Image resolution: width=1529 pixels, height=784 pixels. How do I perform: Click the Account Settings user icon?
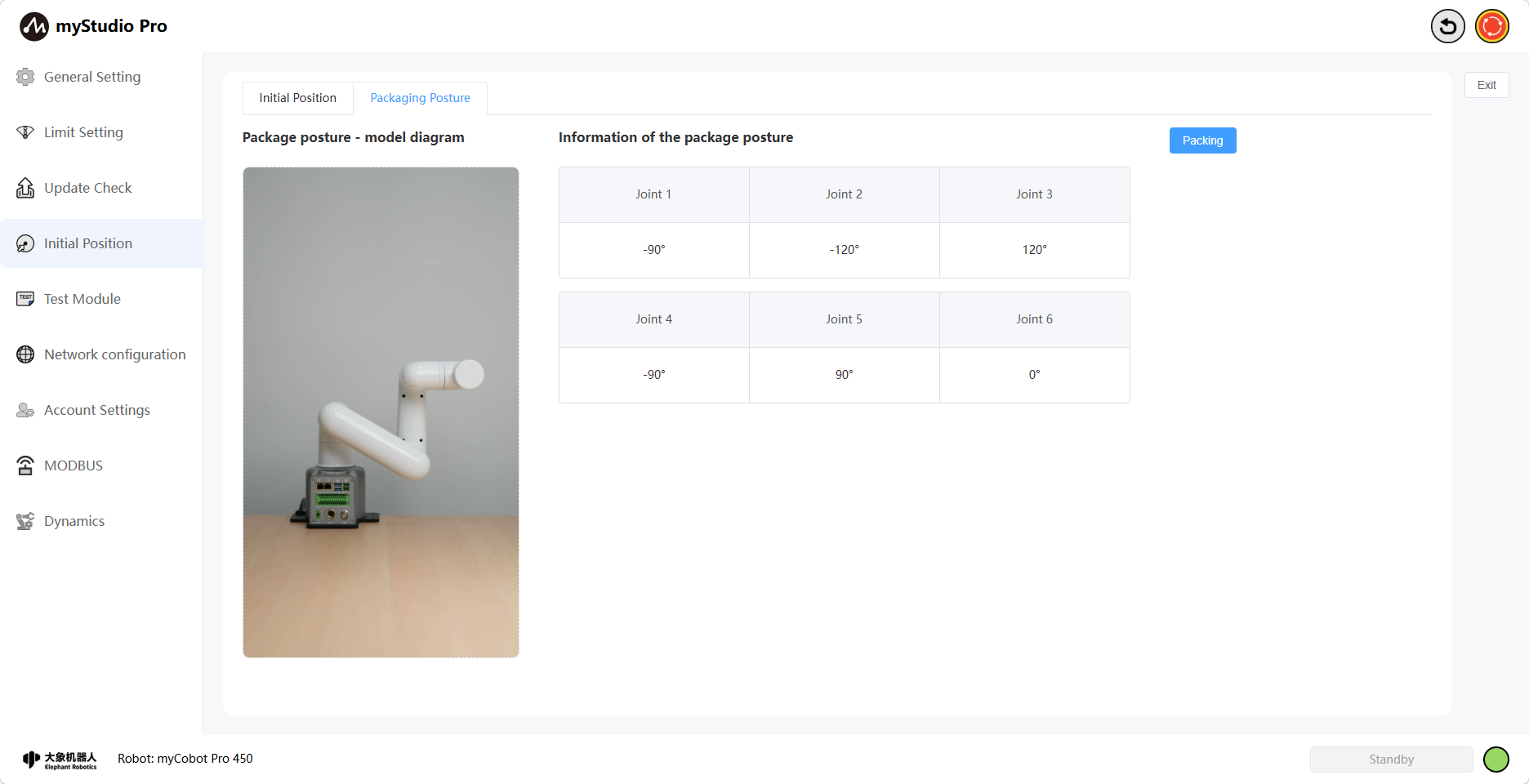pyautogui.click(x=25, y=410)
